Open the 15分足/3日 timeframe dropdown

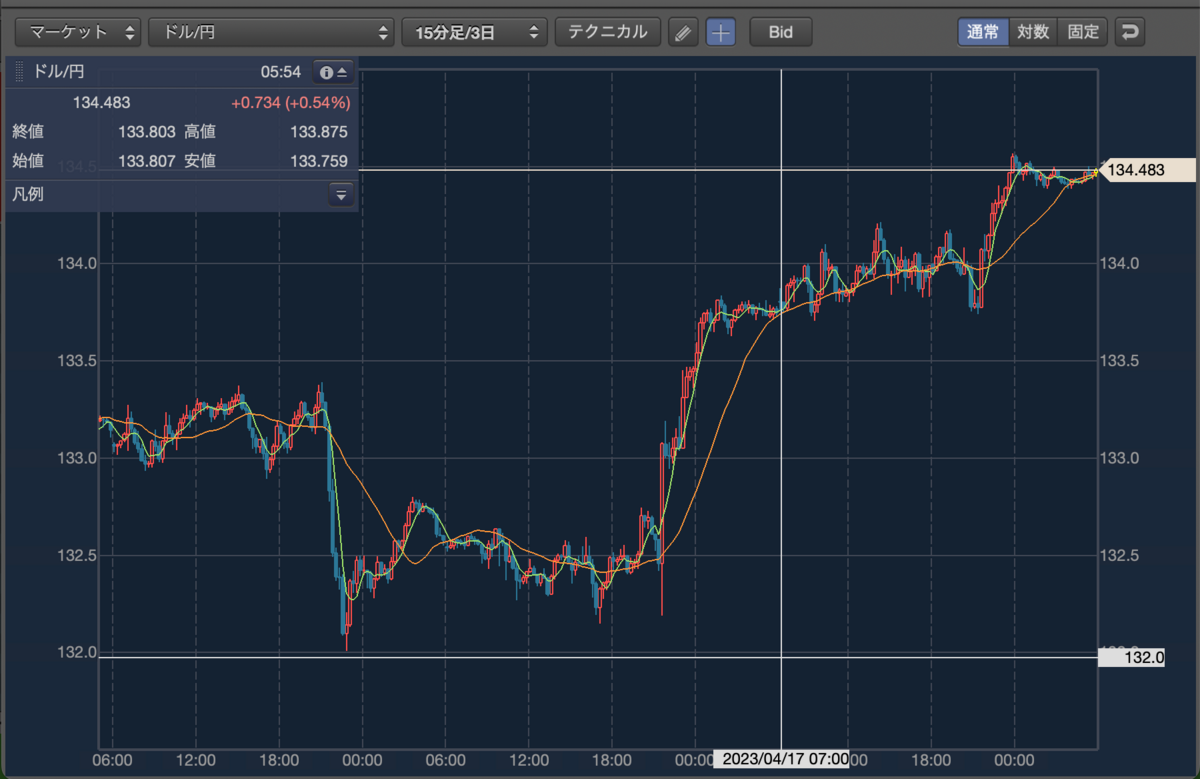tap(475, 32)
